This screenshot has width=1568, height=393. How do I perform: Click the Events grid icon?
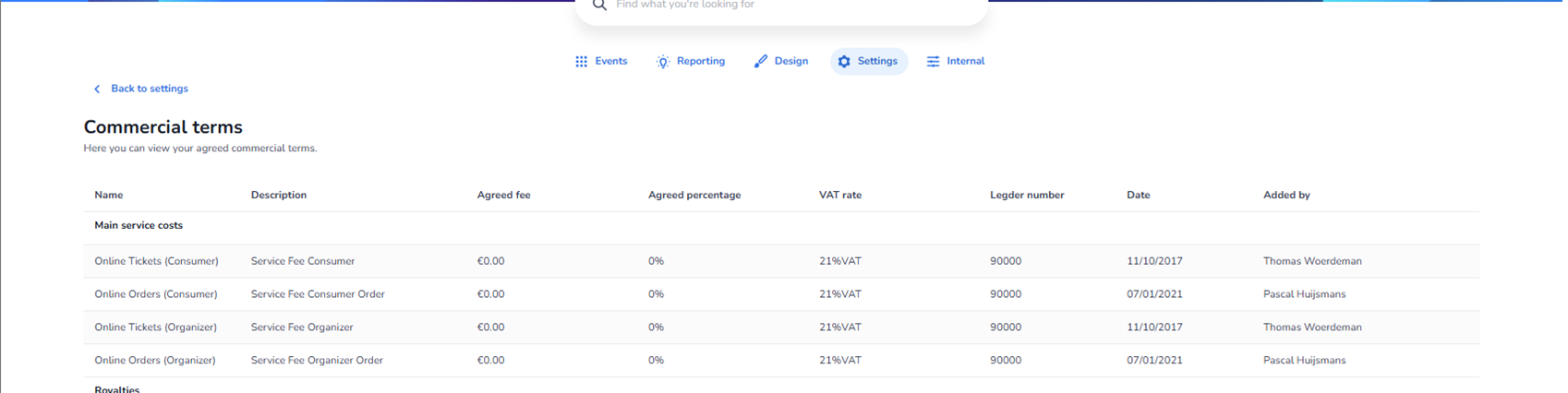pyautogui.click(x=581, y=62)
